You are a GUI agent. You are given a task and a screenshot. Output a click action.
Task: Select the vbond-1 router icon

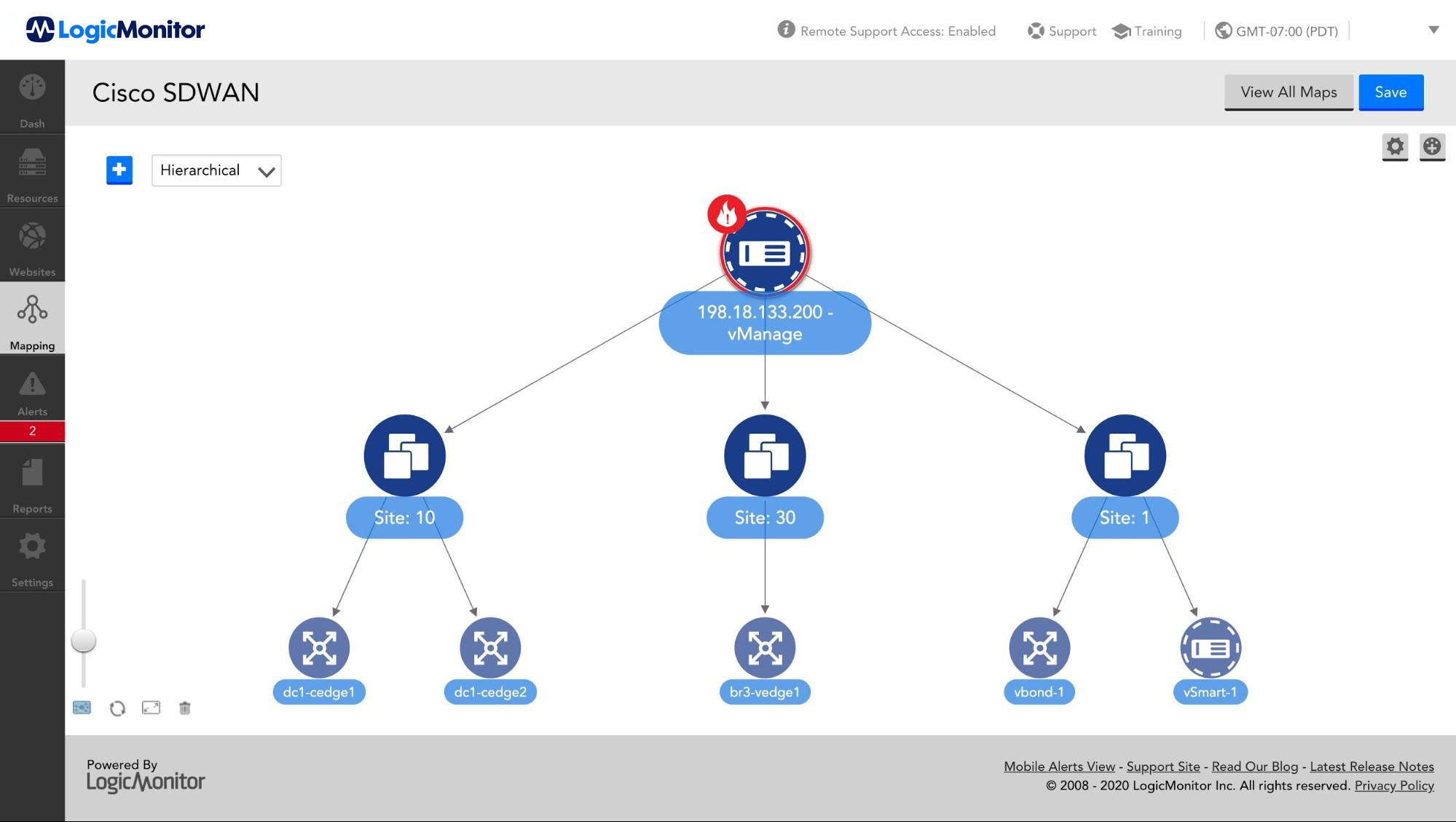(1039, 647)
